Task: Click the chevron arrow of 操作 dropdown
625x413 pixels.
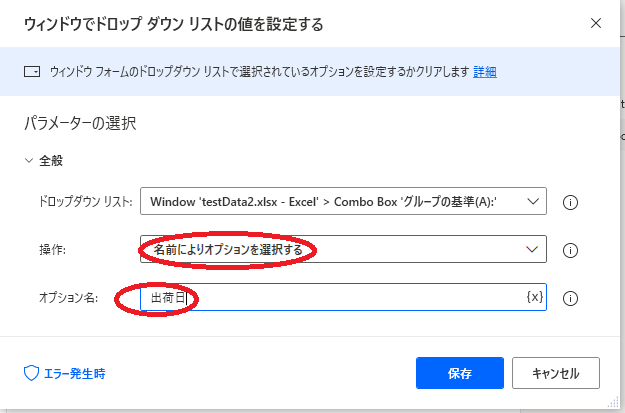Action: [x=531, y=249]
